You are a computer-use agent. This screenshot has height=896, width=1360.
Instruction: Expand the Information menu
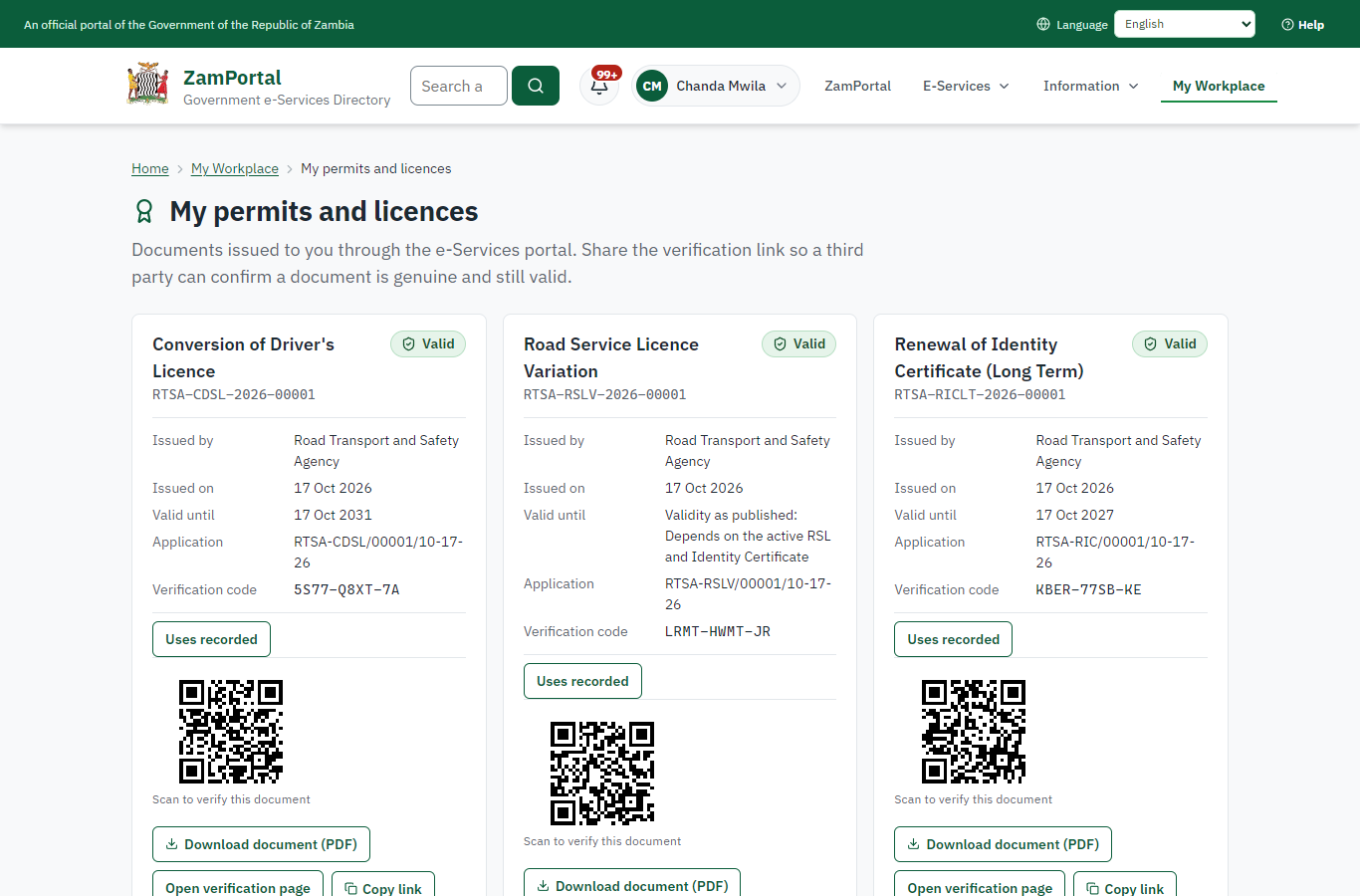pos(1090,86)
